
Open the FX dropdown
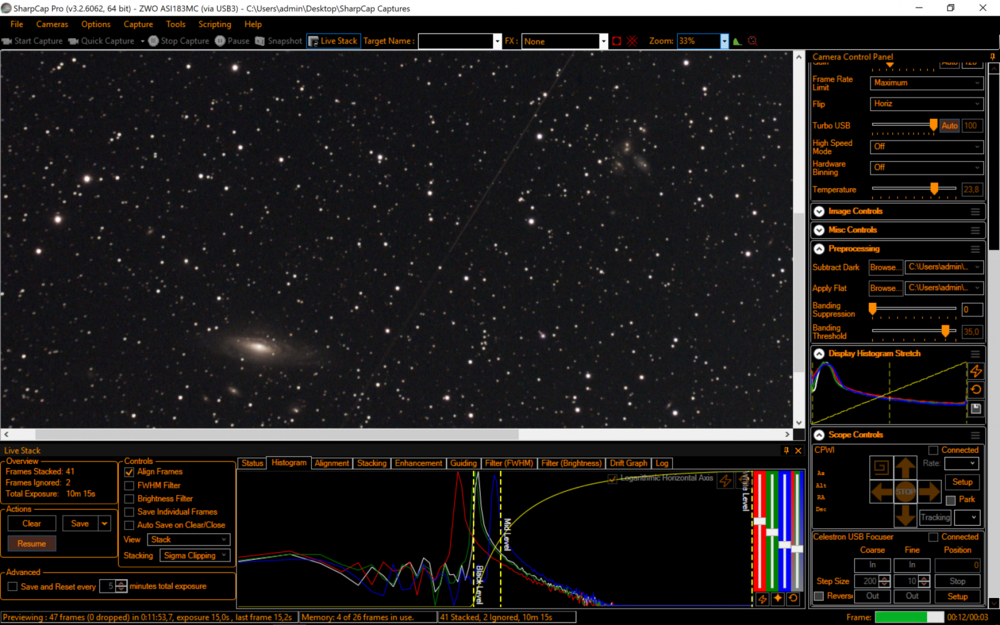coord(603,41)
